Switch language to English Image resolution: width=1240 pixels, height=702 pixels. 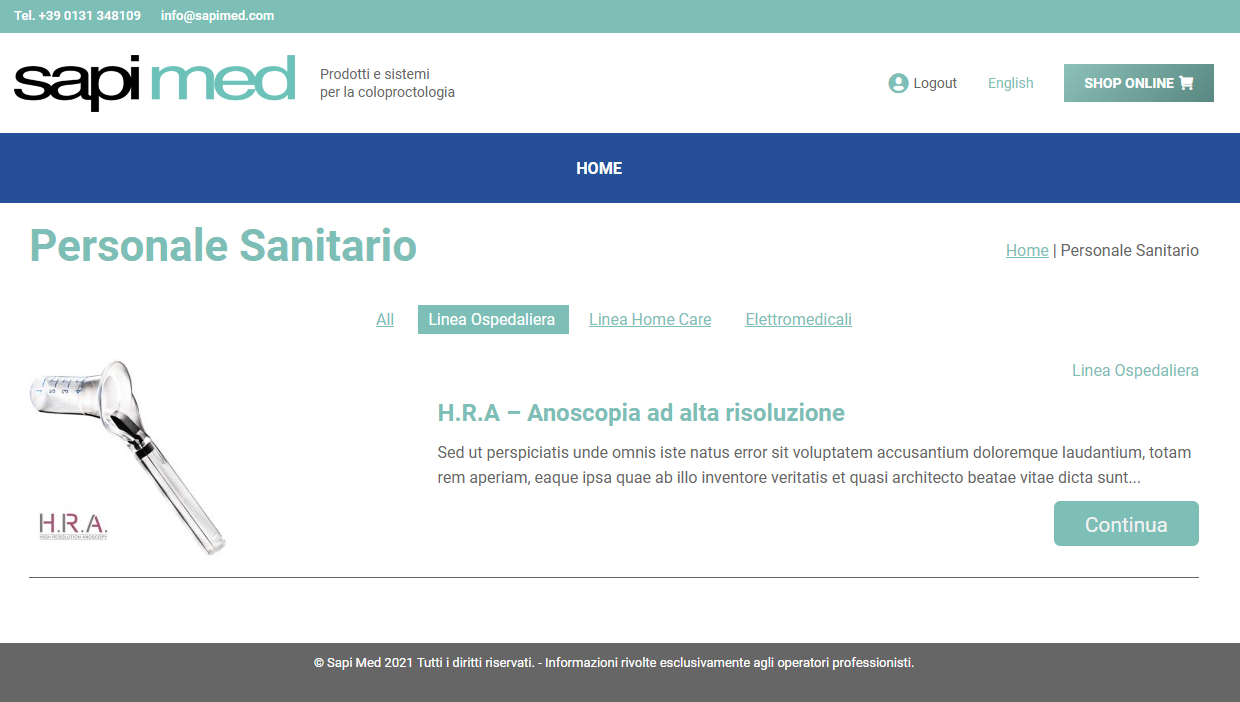click(1011, 83)
